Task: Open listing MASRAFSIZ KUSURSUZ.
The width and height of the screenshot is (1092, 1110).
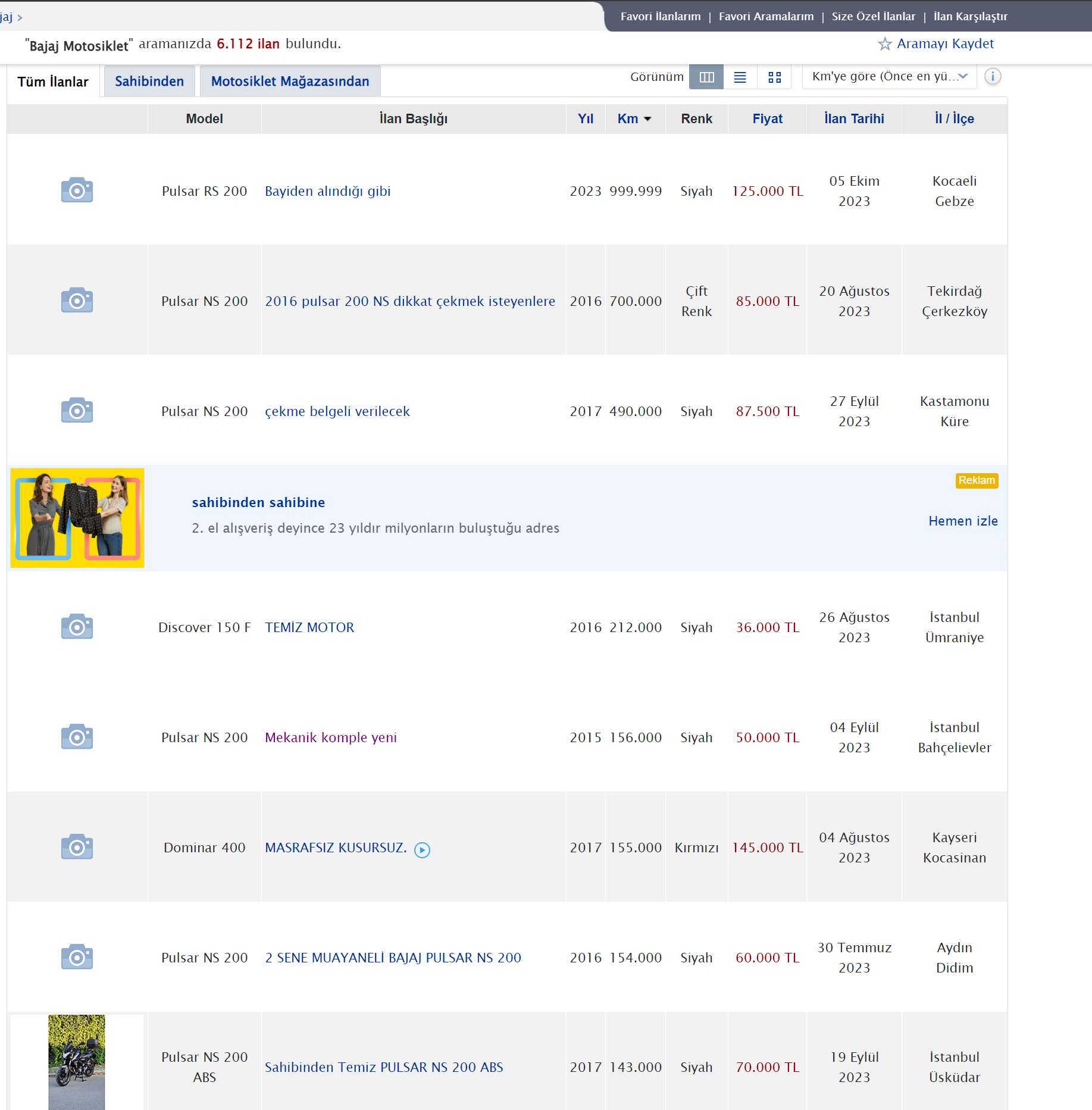Action: (x=336, y=848)
